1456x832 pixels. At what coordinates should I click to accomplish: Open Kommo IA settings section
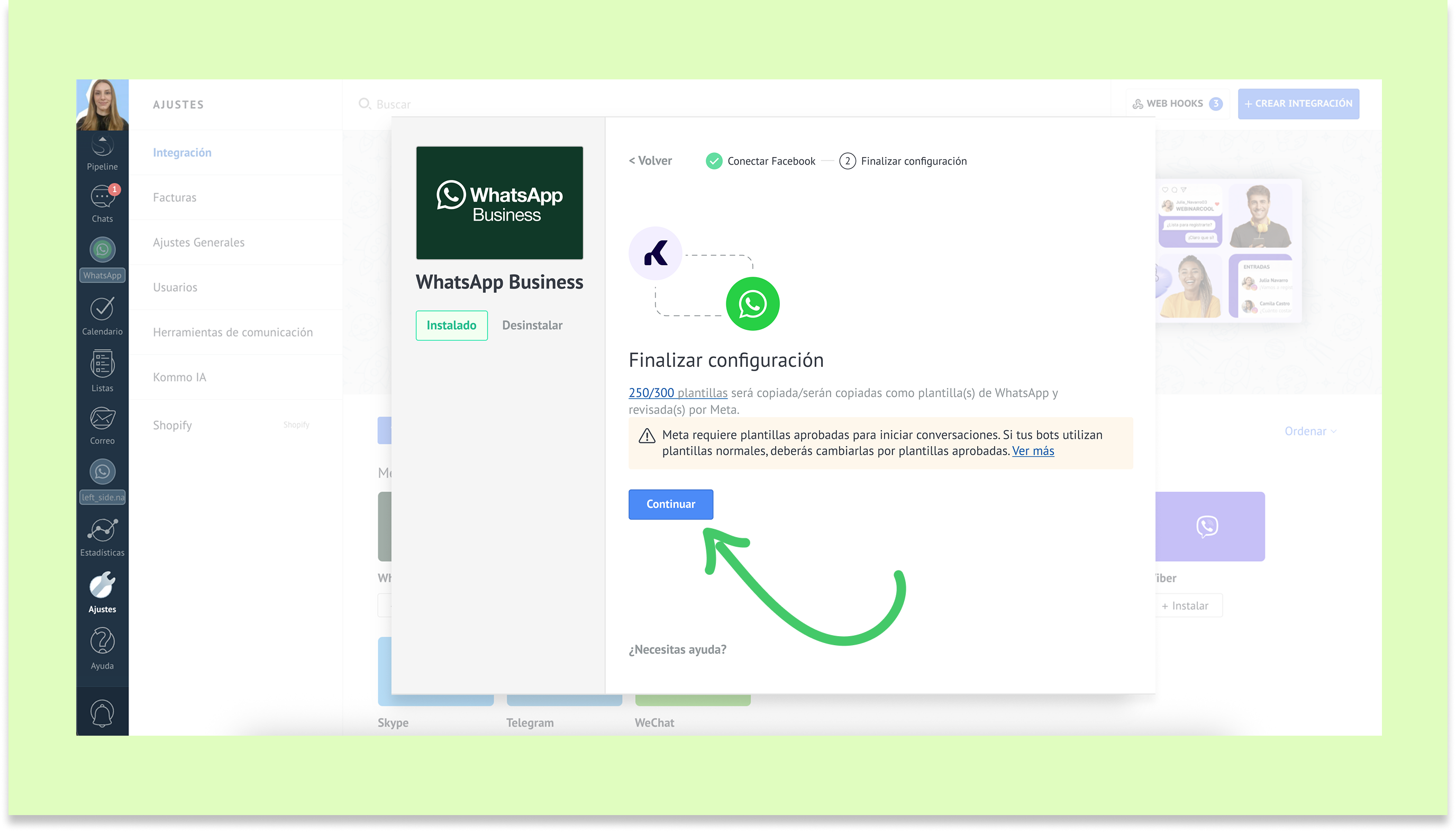pyautogui.click(x=179, y=377)
